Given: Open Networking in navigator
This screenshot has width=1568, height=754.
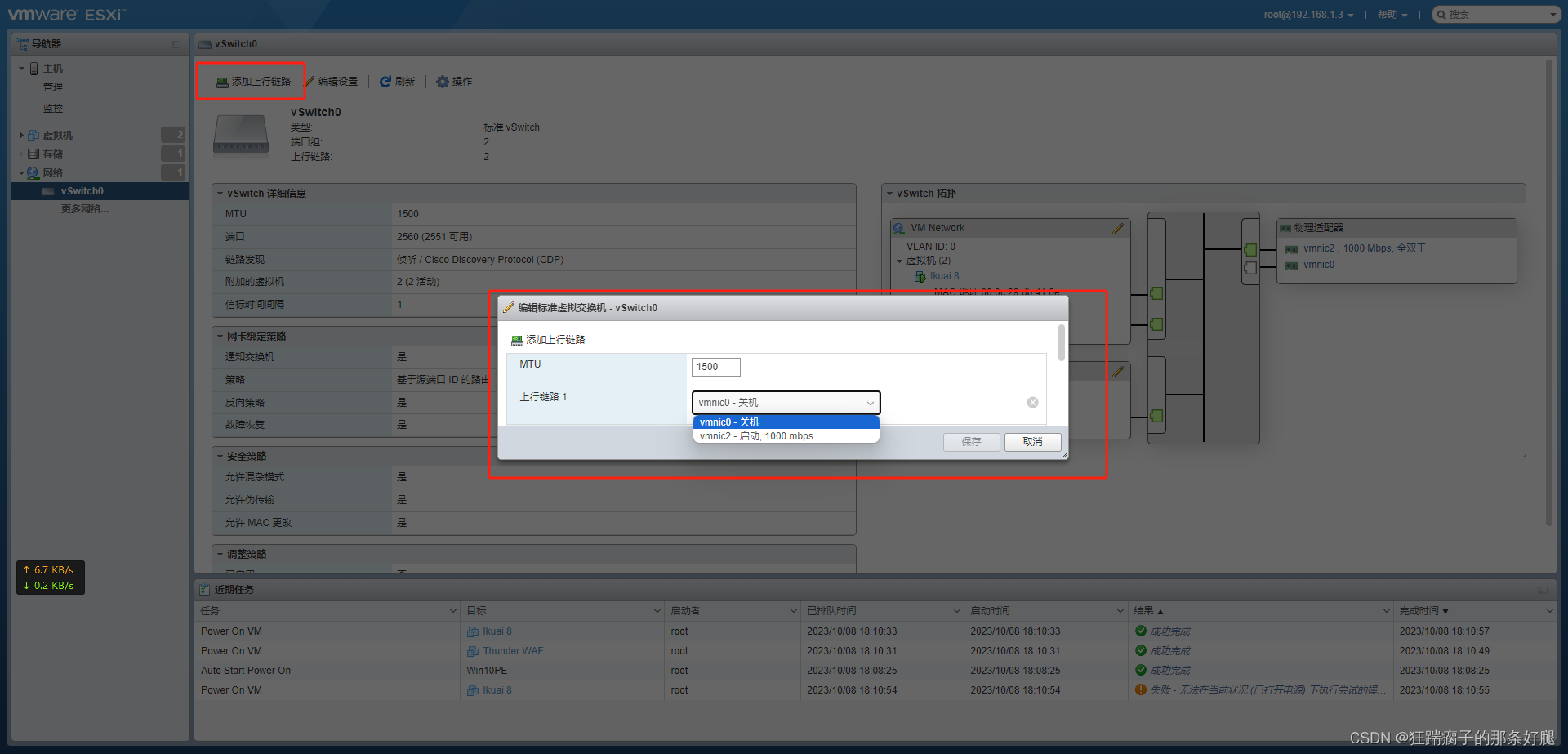Looking at the screenshot, I should click(52, 173).
